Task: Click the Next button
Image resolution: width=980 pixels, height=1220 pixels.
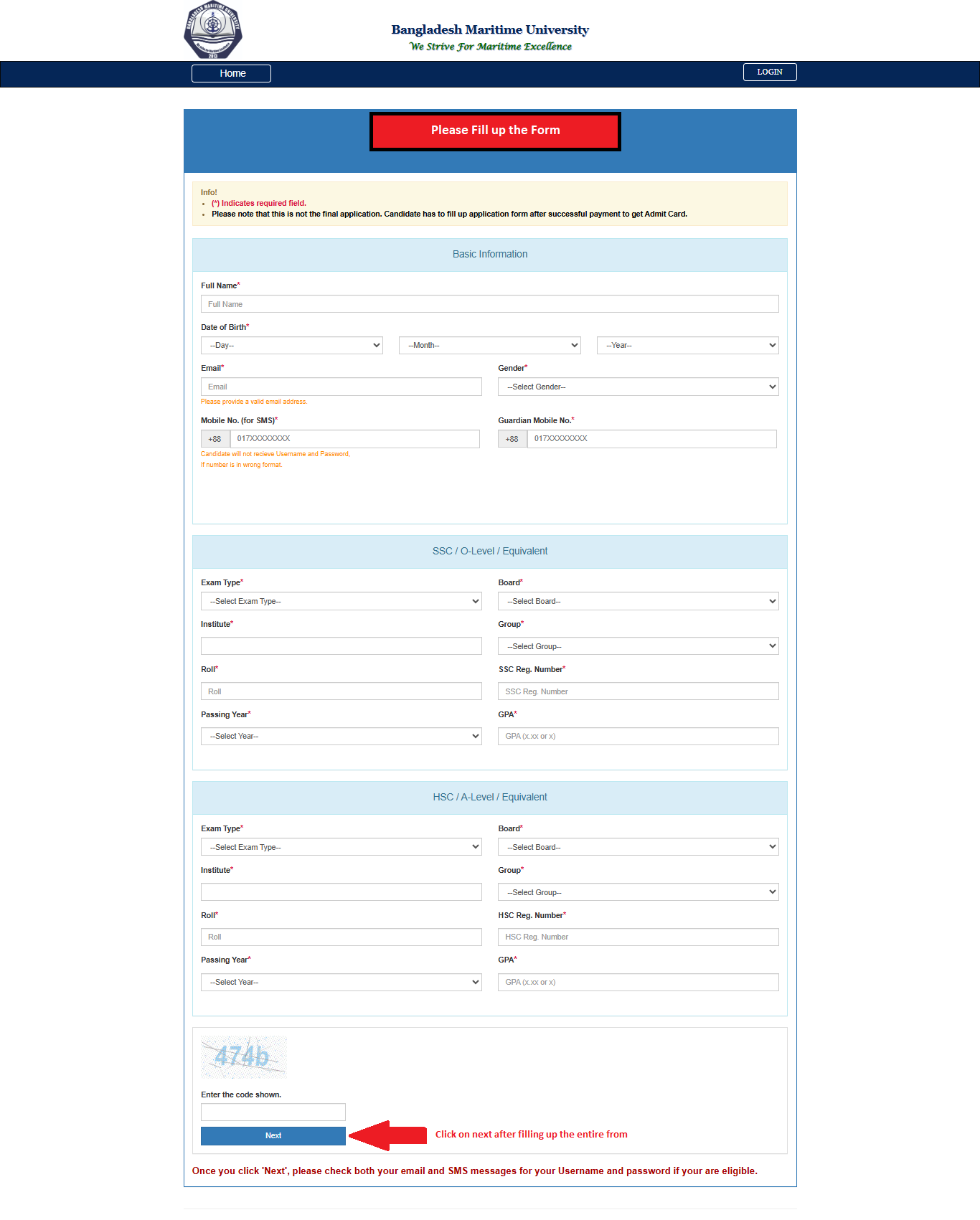Action: pos(273,1135)
